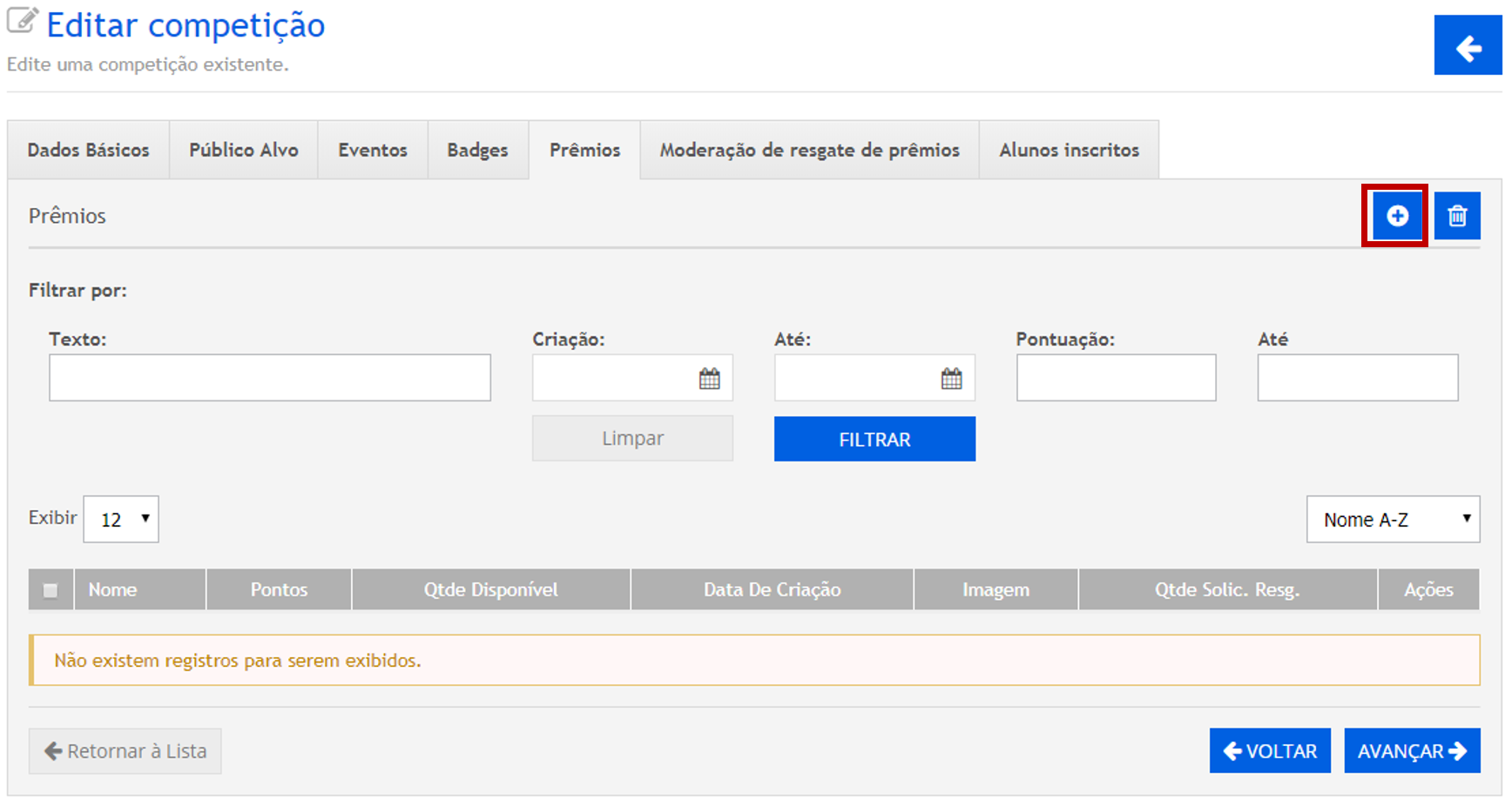This screenshot has width=1512, height=807.
Task: Focus the Pontuação input field
Action: pos(1115,378)
